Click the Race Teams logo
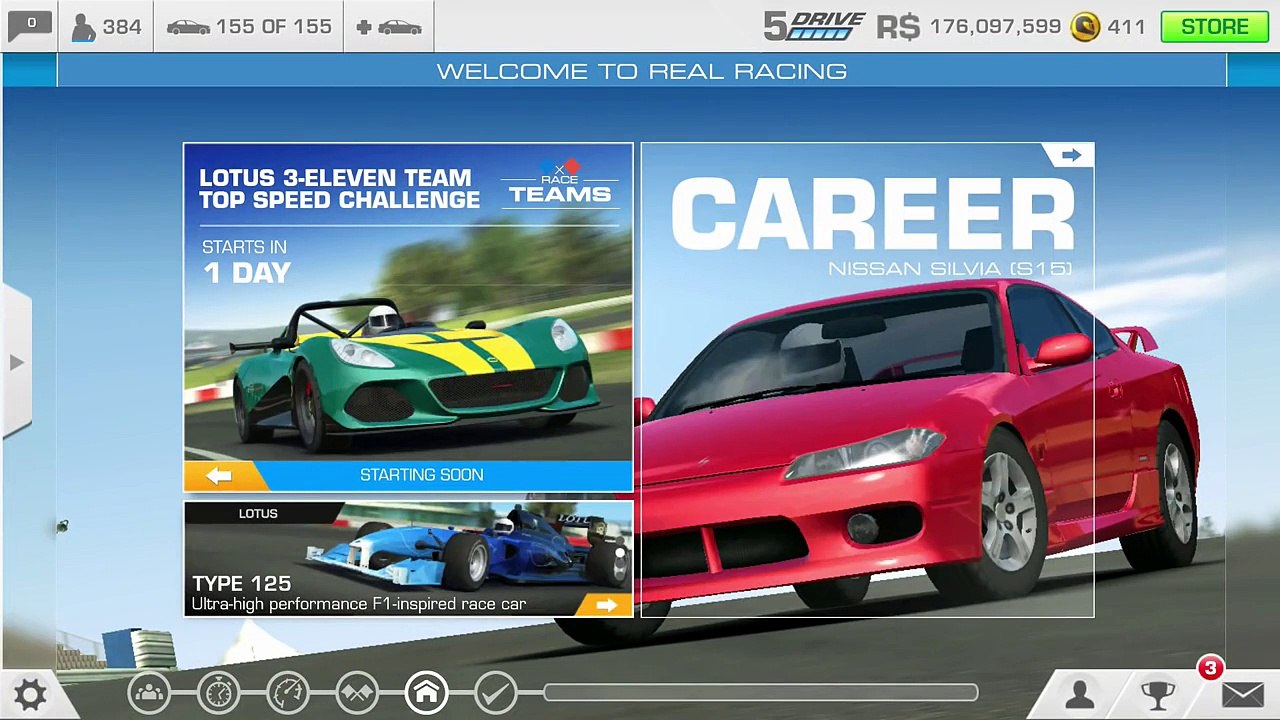 pyautogui.click(x=560, y=182)
